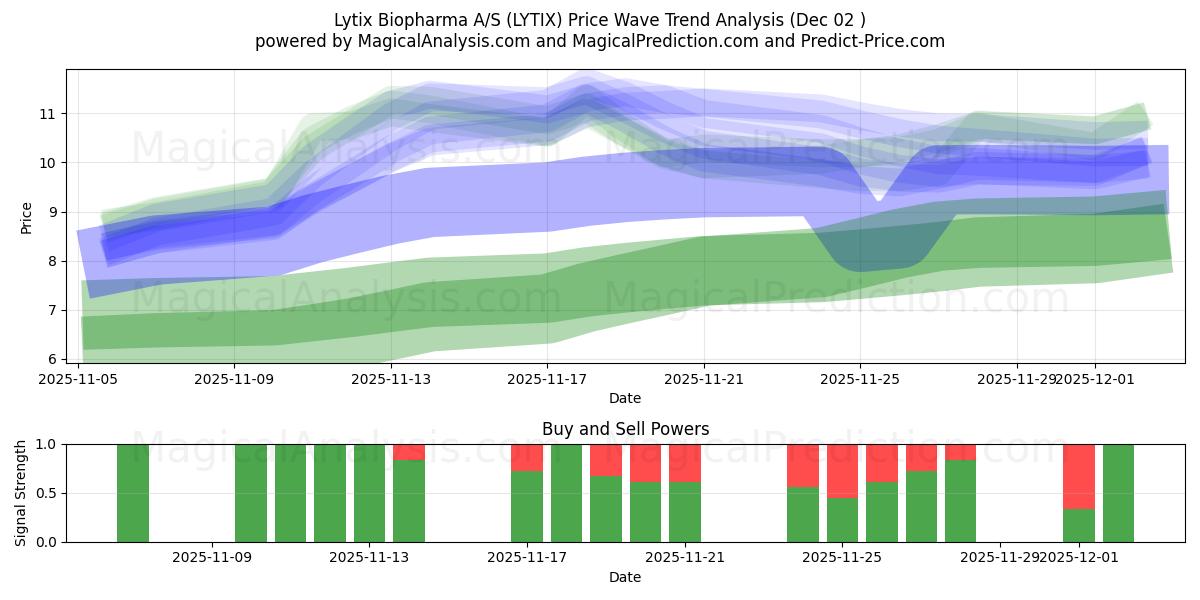
Task: Select the first green bar in Buy and Sell Powers
Action: coord(133,490)
